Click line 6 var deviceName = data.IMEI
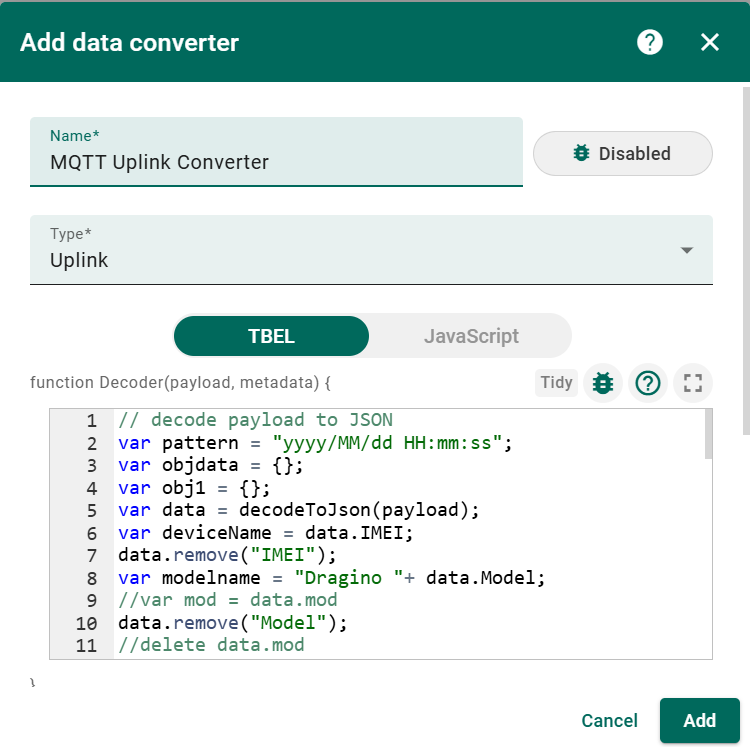 265,533
